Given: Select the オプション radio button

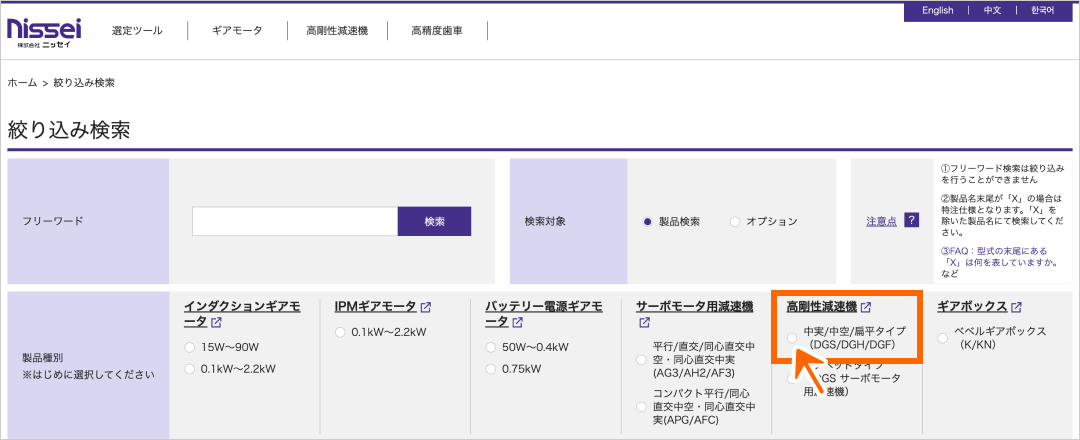Looking at the screenshot, I should pos(735,222).
